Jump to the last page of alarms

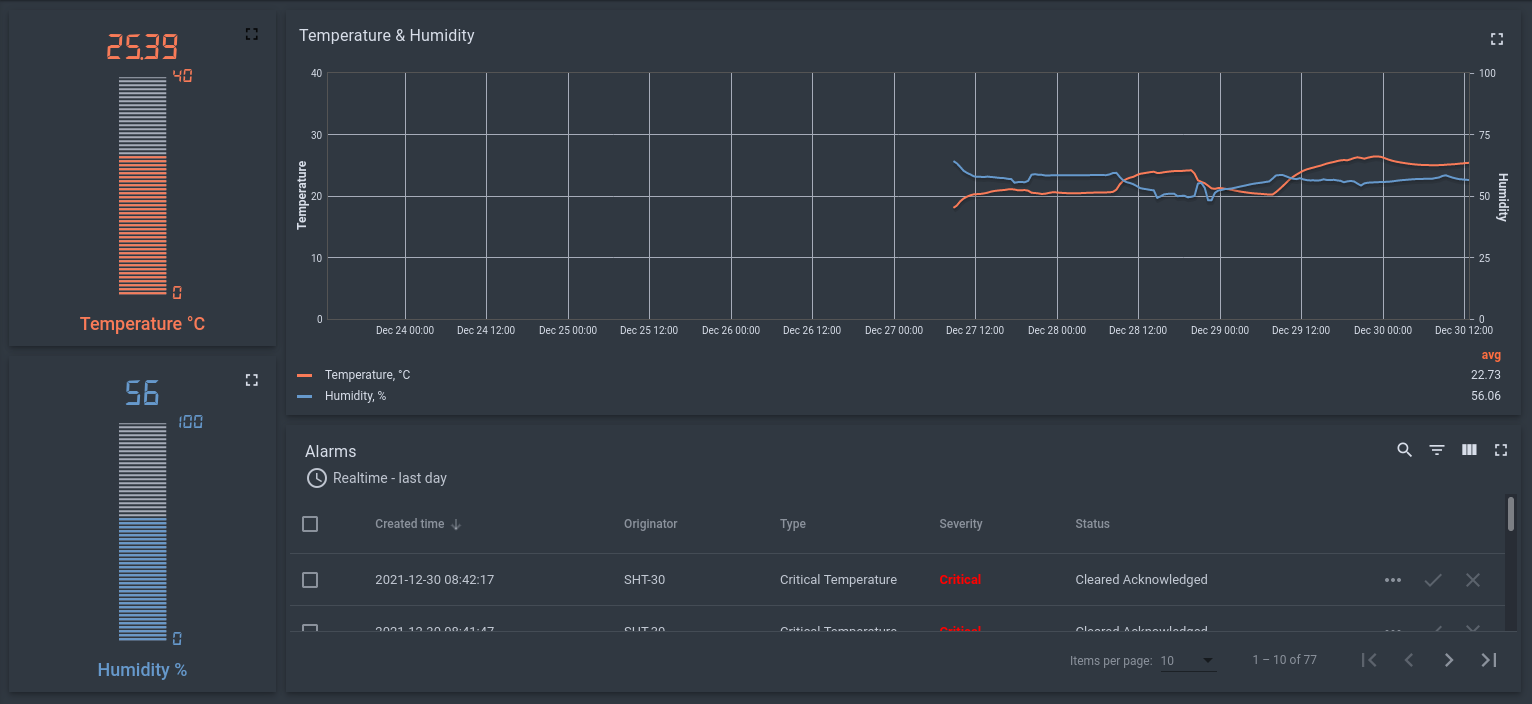pos(1488,660)
